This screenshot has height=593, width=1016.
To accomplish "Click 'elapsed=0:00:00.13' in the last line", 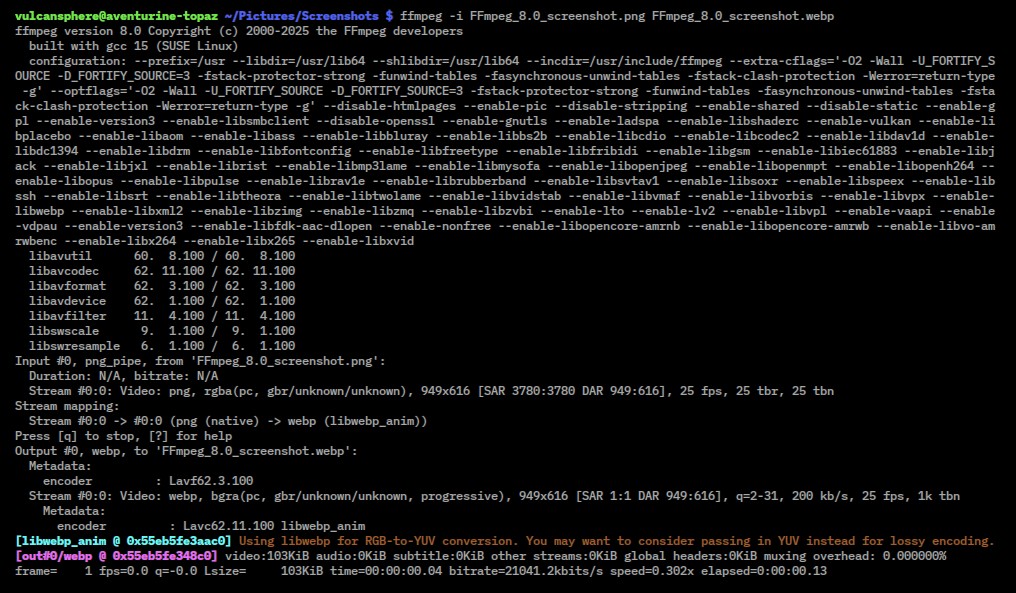I will point(764,571).
